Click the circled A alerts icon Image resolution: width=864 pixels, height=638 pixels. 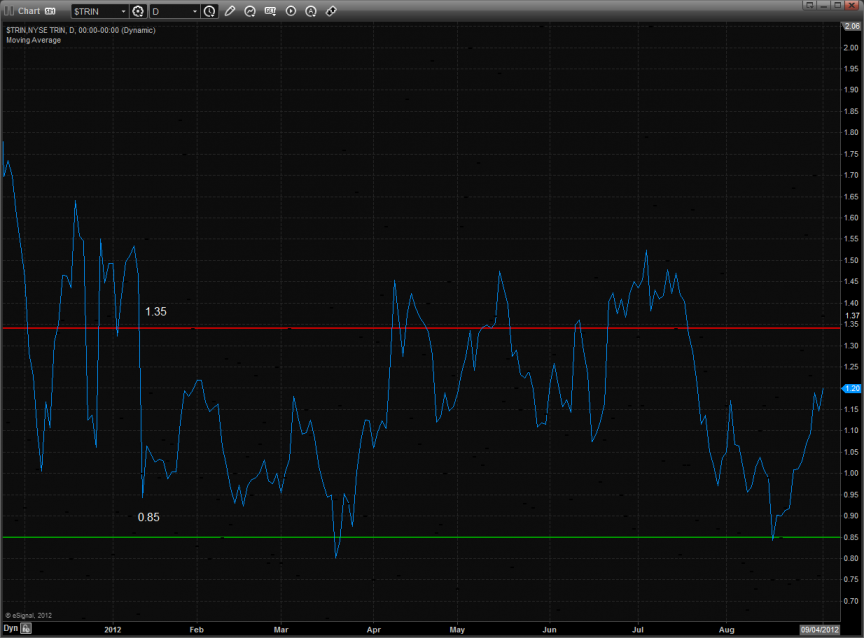310,11
